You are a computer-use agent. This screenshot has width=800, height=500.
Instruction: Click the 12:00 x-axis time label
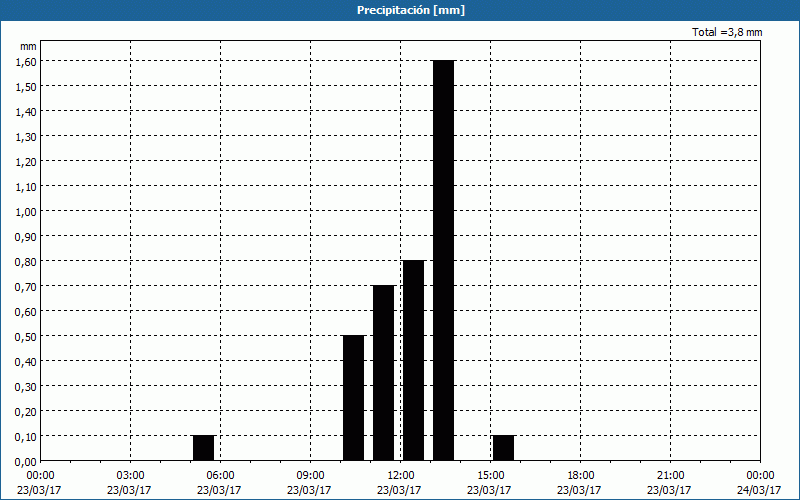pyautogui.click(x=401, y=476)
